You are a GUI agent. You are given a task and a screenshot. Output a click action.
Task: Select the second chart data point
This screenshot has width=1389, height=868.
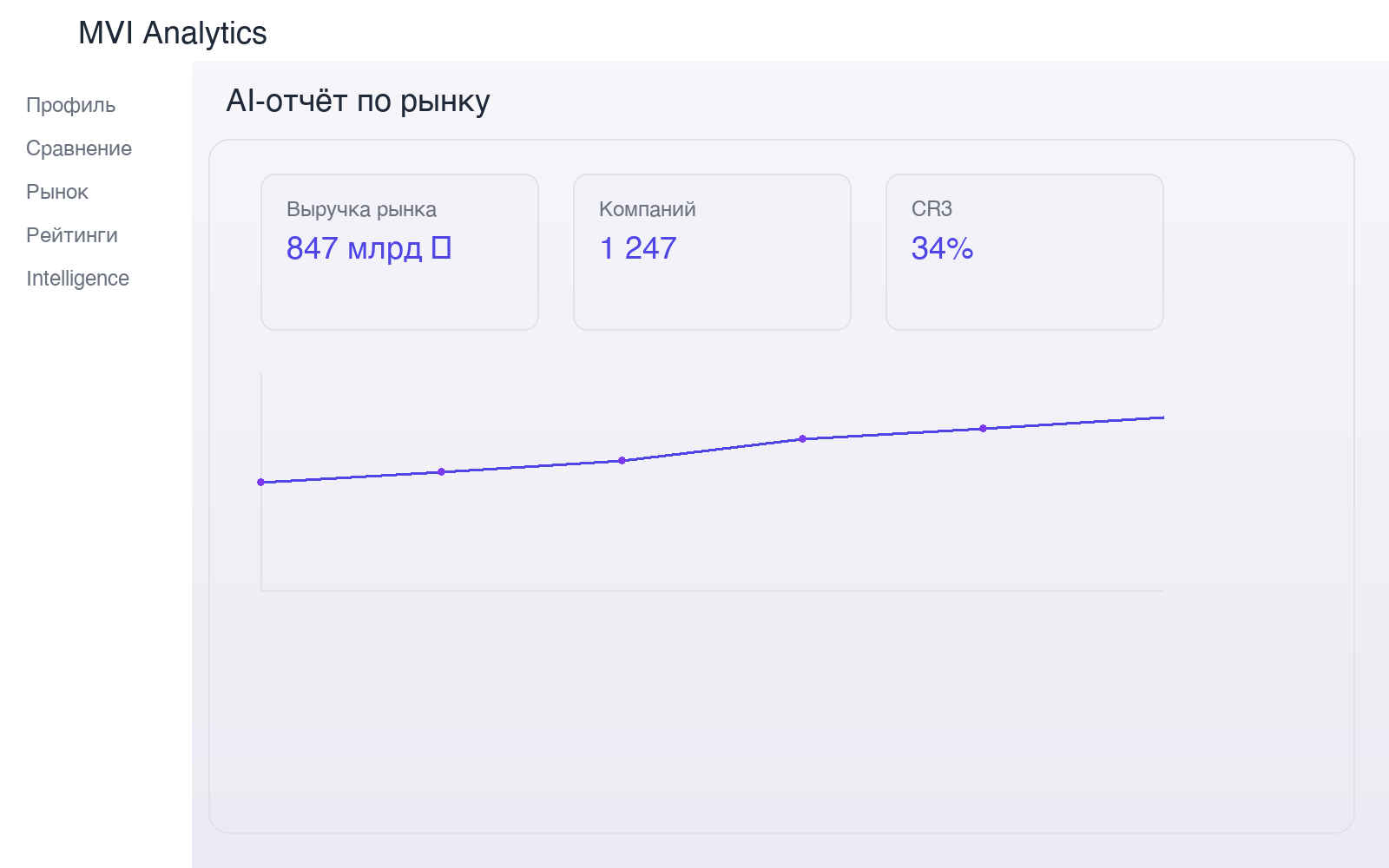pos(441,471)
